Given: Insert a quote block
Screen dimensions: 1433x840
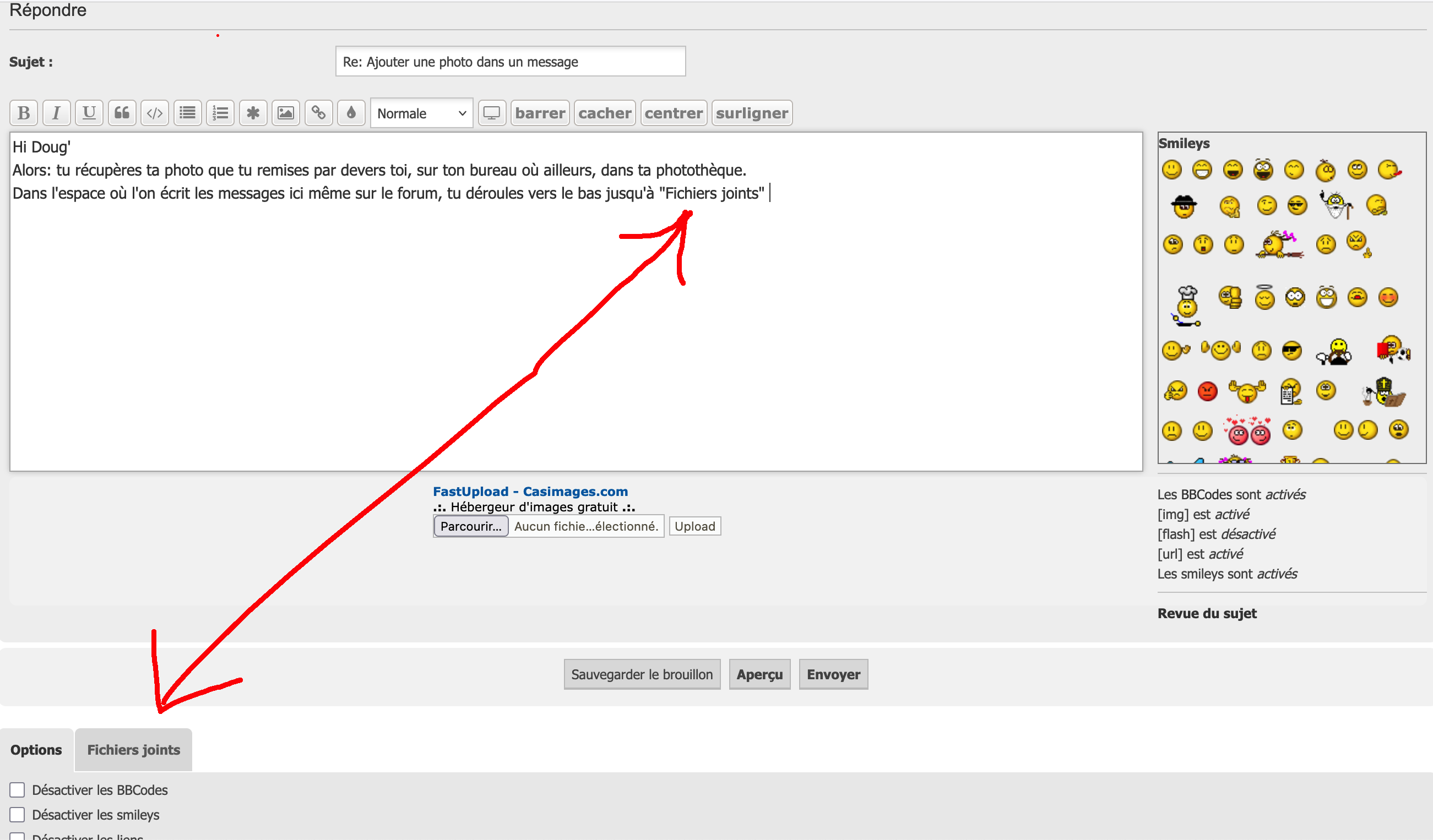Looking at the screenshot, I should (122, 113).
